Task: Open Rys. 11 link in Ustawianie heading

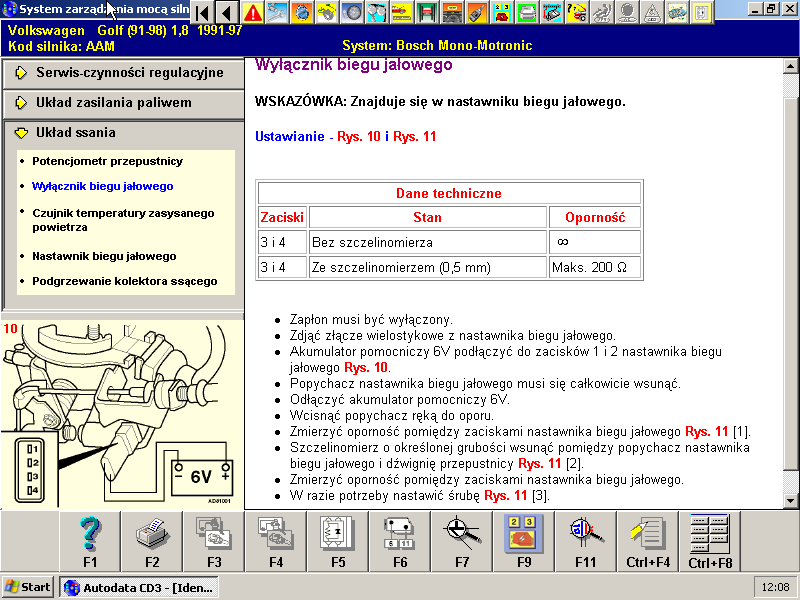Action: [x=414, y=137]
